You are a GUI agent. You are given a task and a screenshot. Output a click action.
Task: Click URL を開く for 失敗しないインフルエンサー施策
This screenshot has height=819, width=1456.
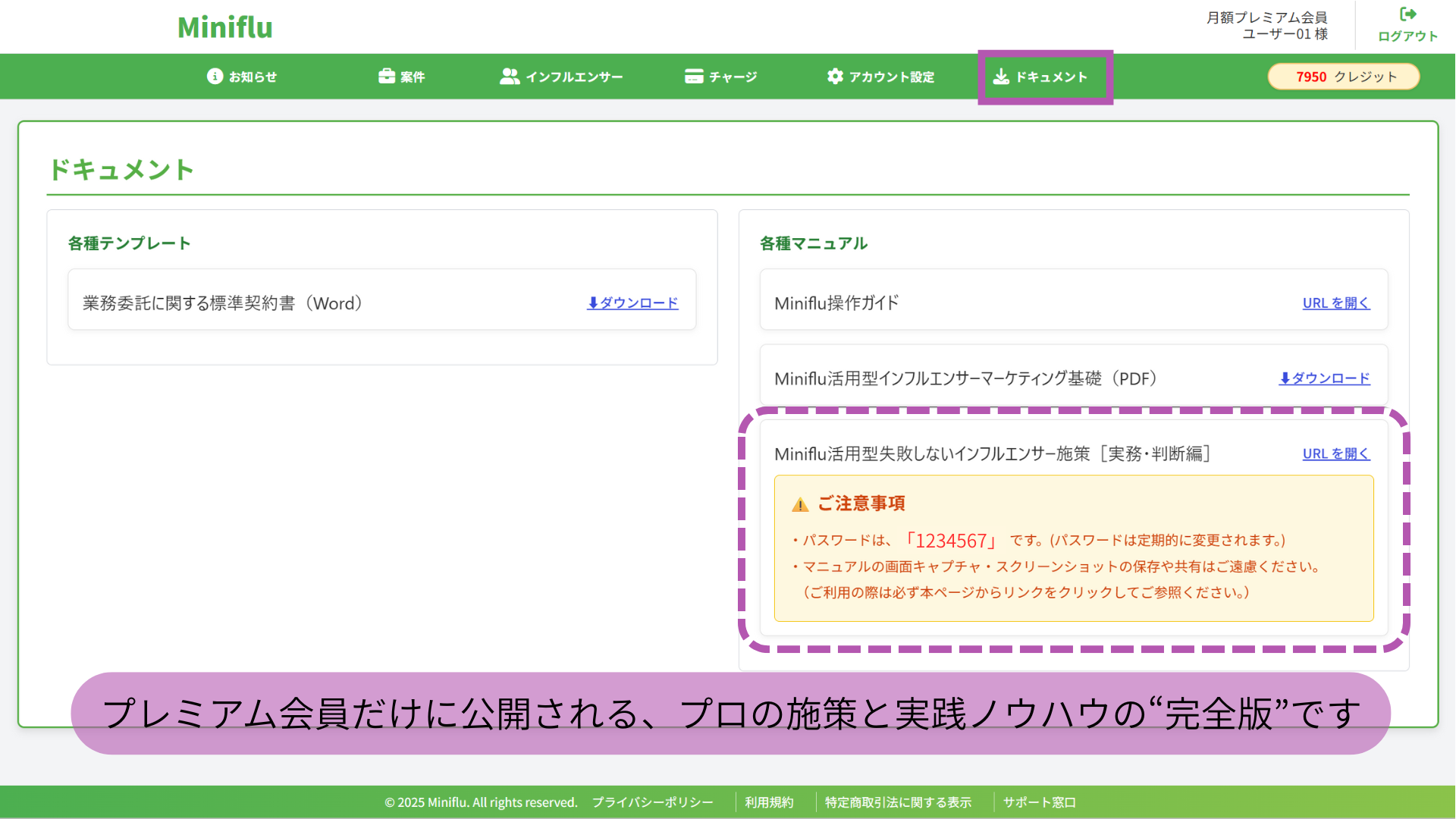(x=1335, y=453)
